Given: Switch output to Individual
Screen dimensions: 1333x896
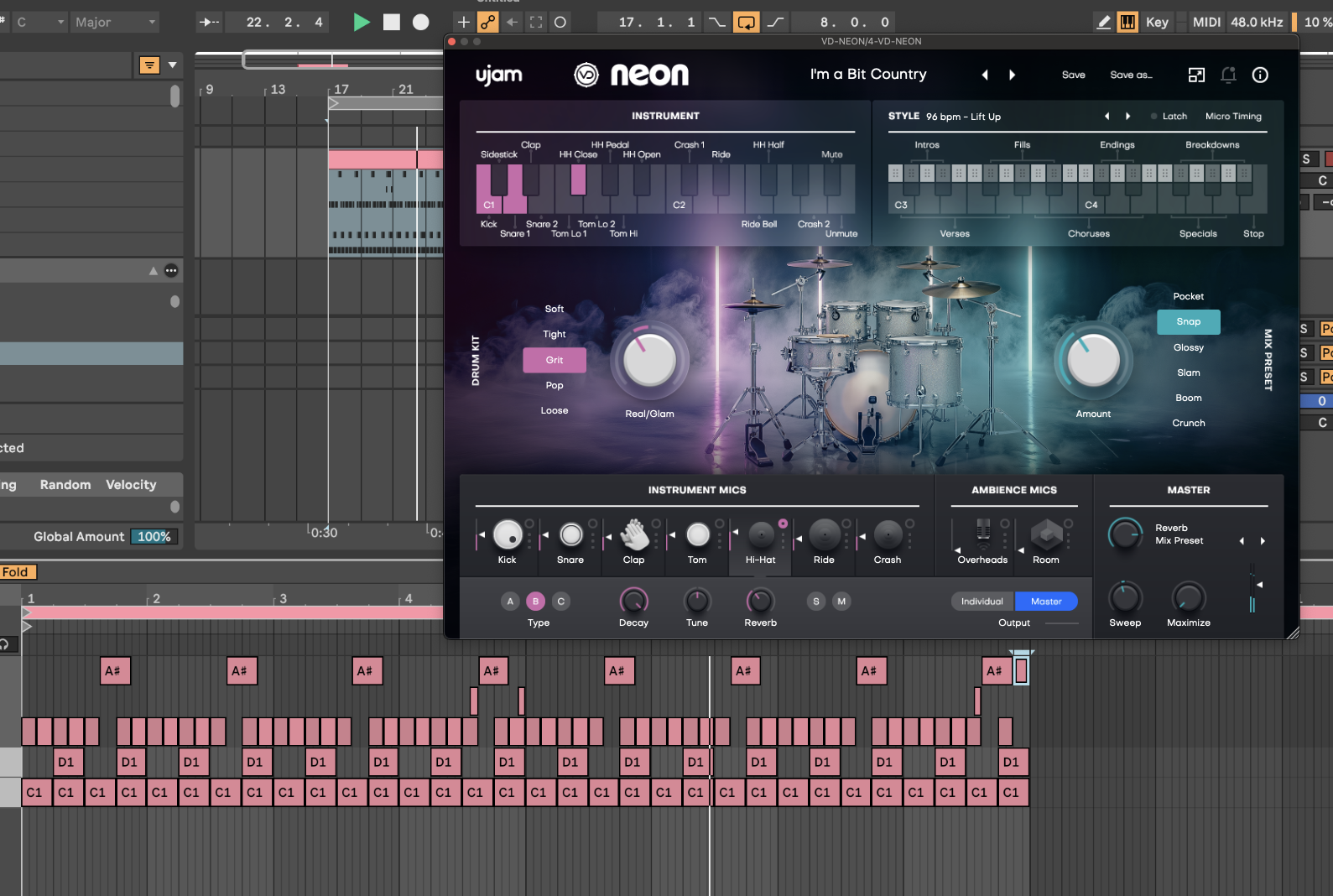Looking at the screenshot, I should (x=982, y=602).
